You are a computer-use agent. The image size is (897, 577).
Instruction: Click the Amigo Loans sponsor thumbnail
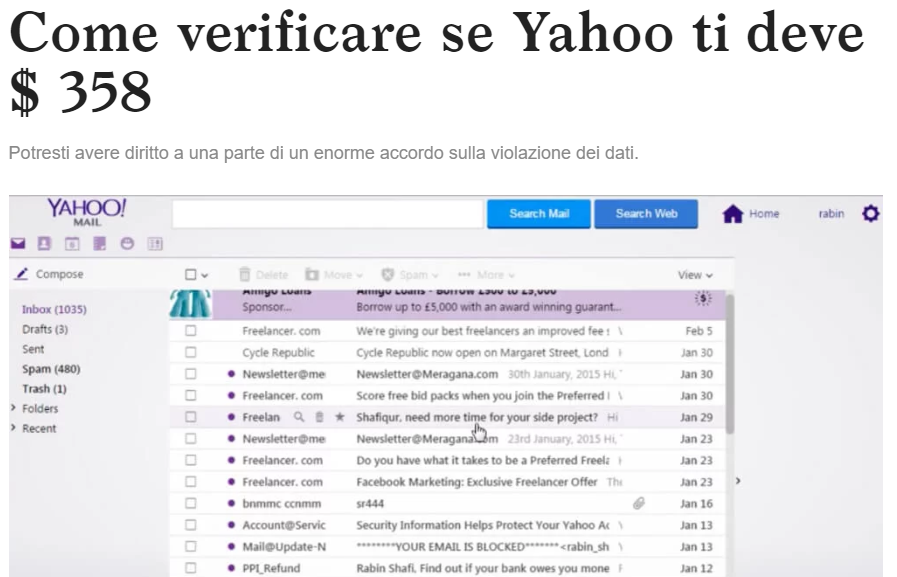[190, 304]
